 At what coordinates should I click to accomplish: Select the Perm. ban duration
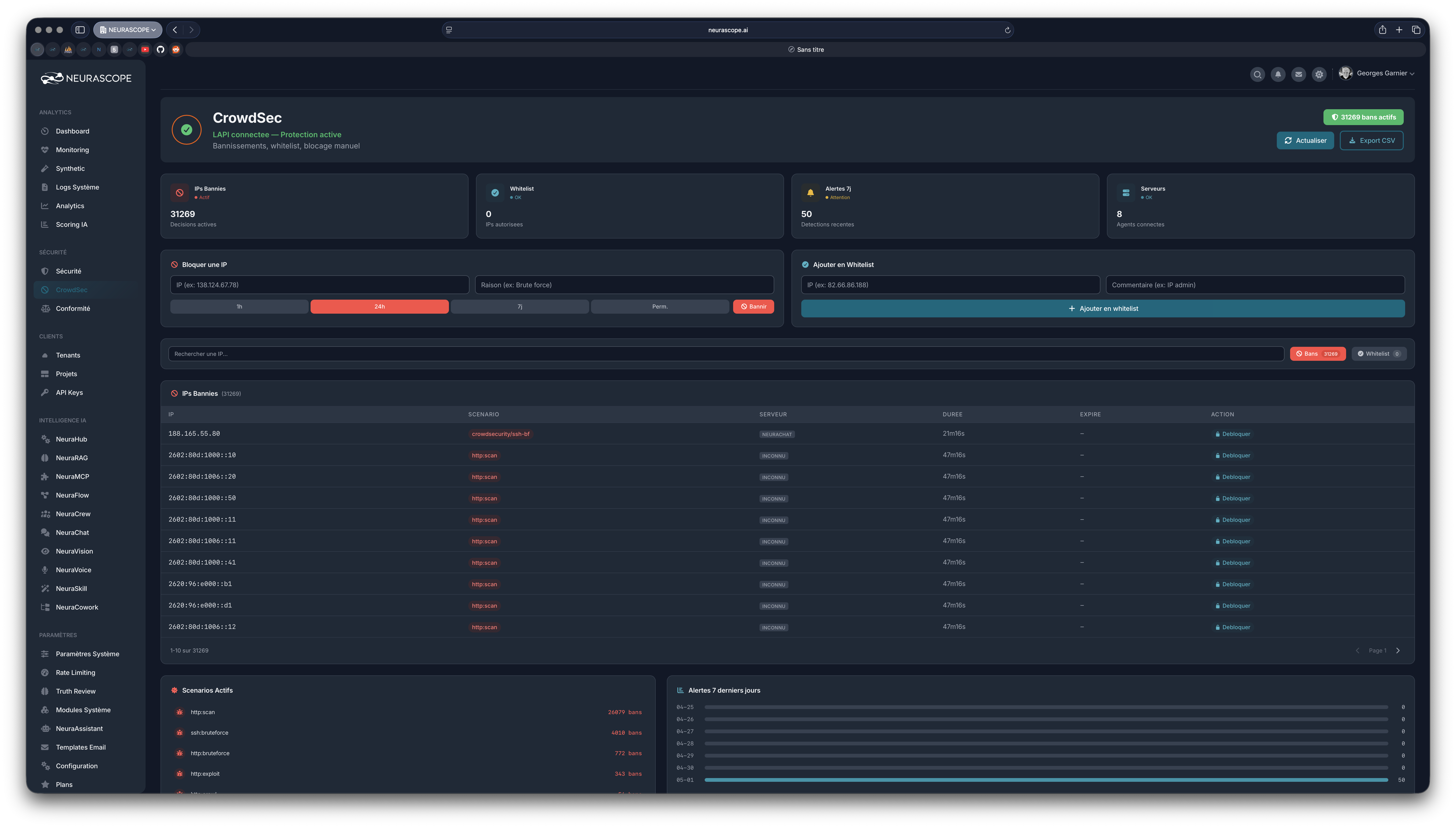pyautogui.click(x=660, y=306)
